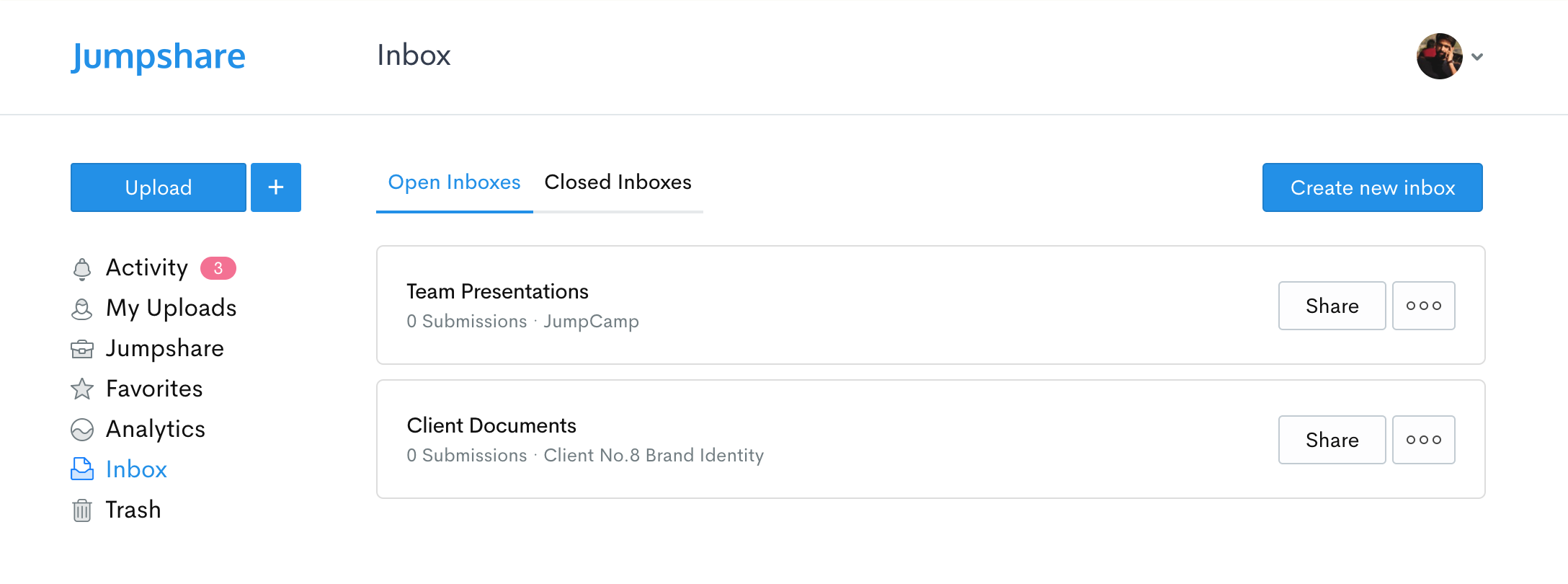Screen dimensions: 1568x584
Task: Click the Inbox tray icon in sidebar
Action: coord(82,469)
